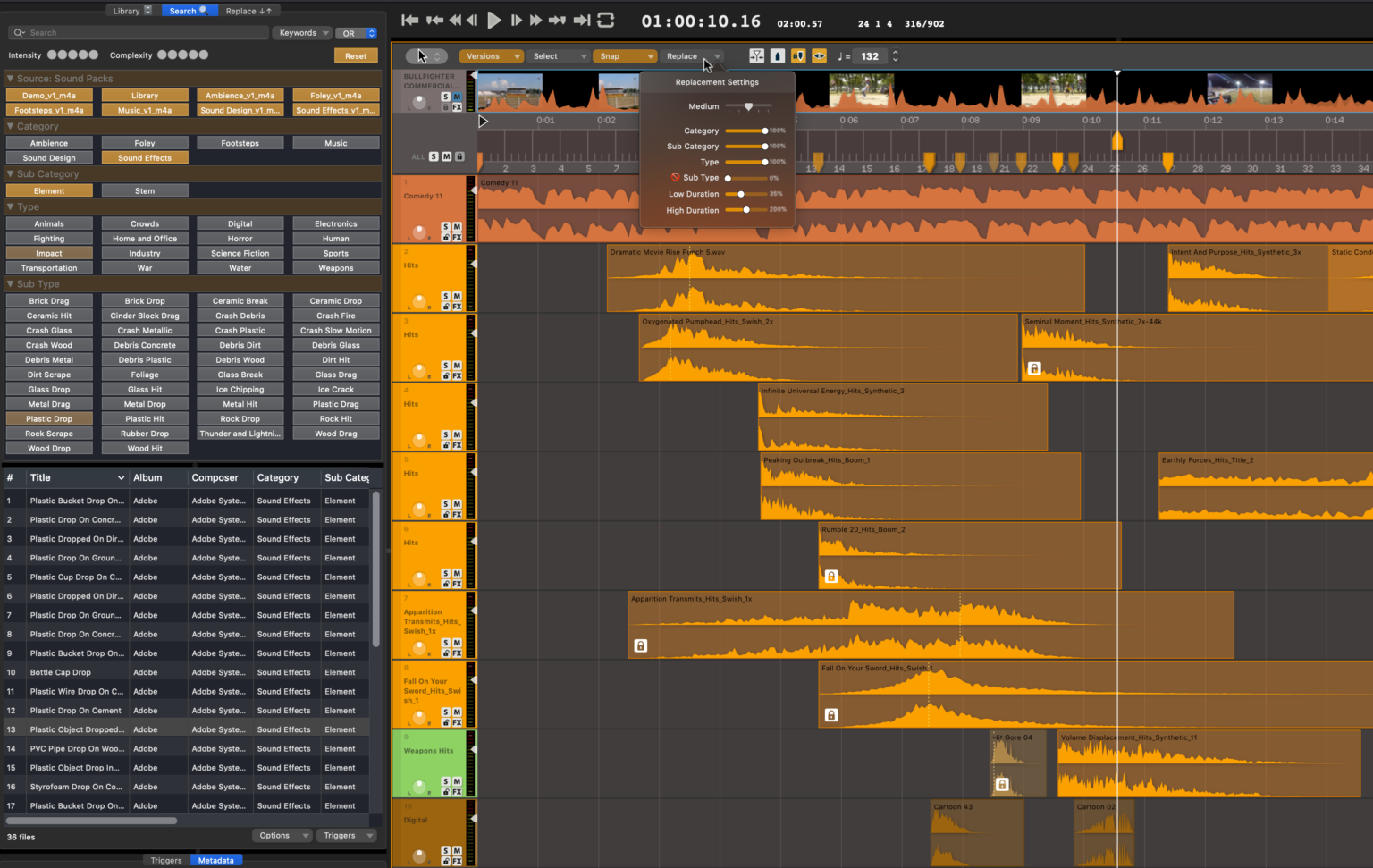Open the Versions dropdown

(491, 55)
